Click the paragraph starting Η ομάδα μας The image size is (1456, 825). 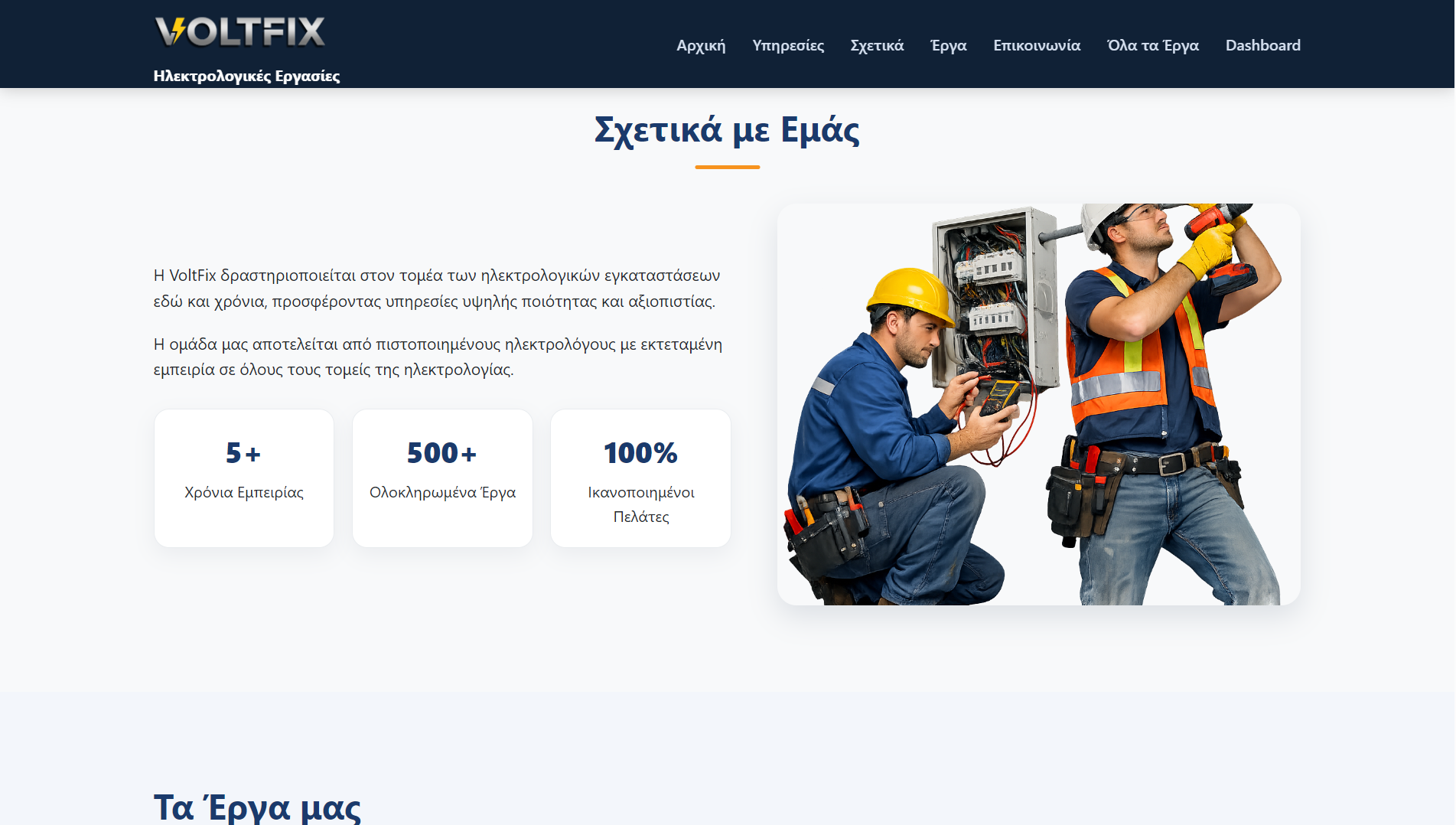click(x=438, y=357)
